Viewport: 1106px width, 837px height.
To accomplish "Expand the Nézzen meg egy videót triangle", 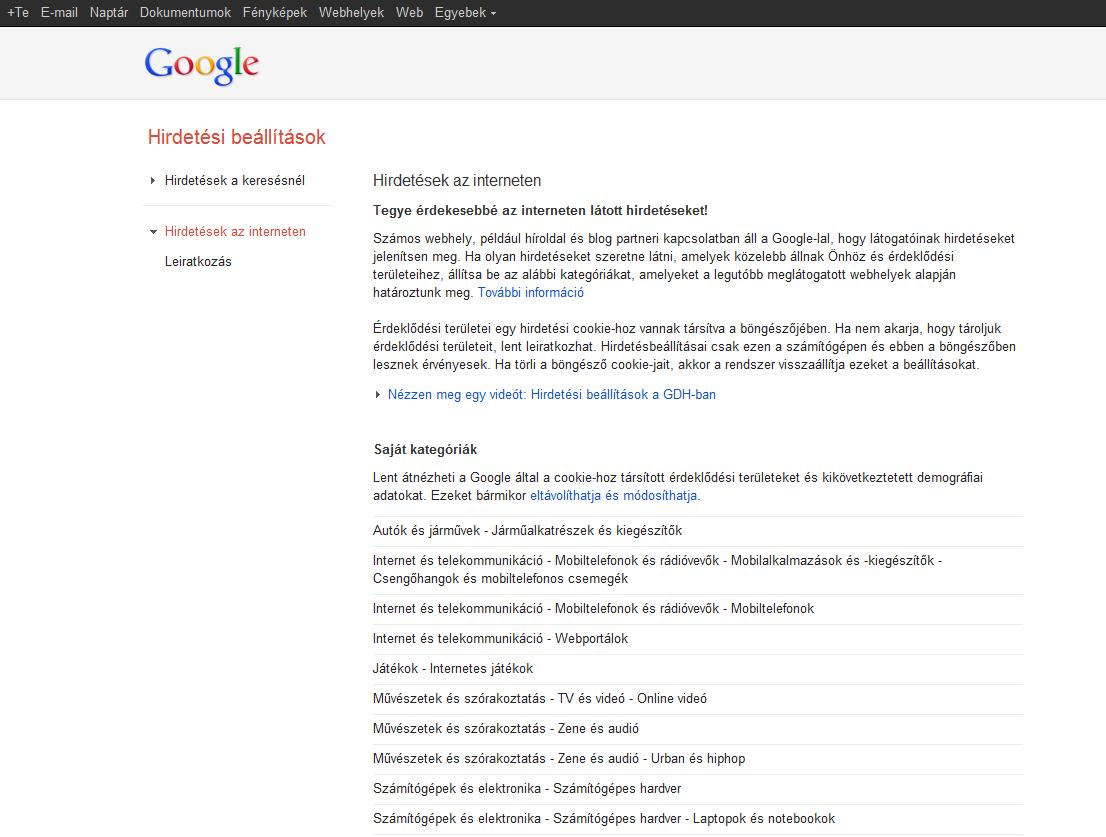I will [378, 395].
